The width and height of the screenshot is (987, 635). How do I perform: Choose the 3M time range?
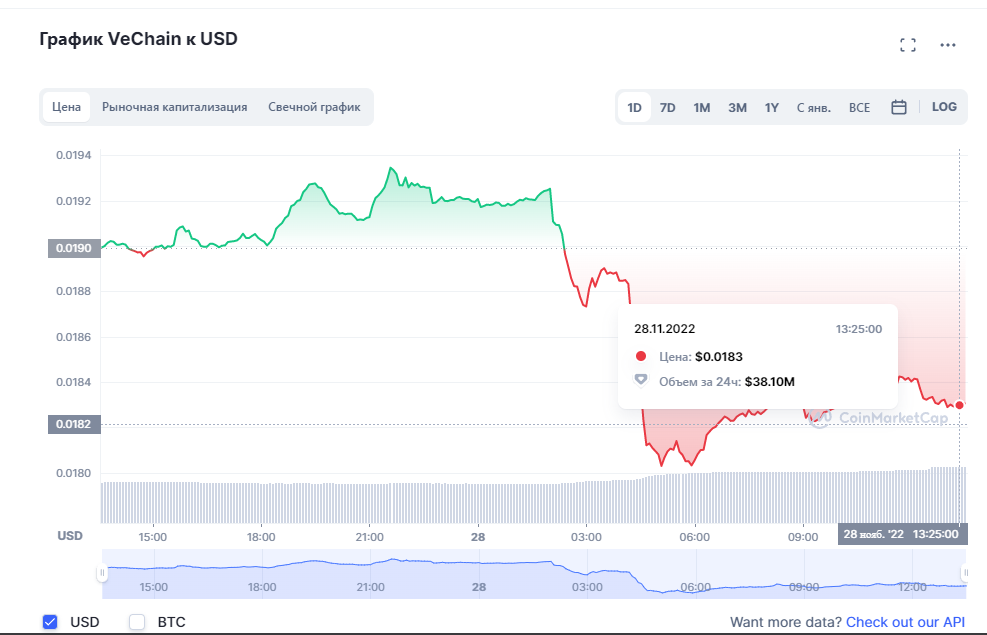737,108
